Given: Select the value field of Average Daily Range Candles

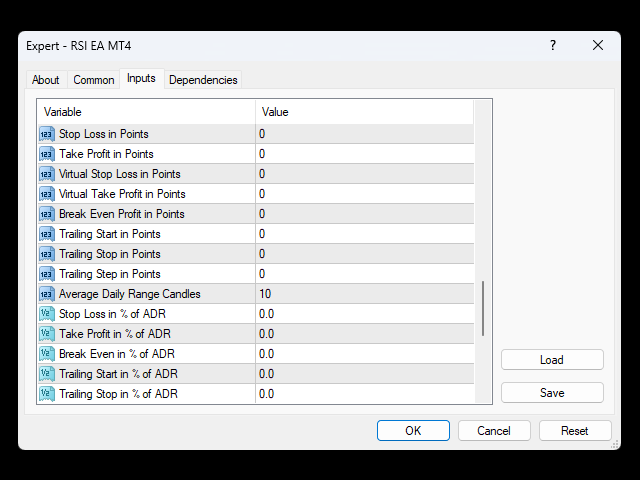Looking at the screenshot, I should tap(365, 294).
